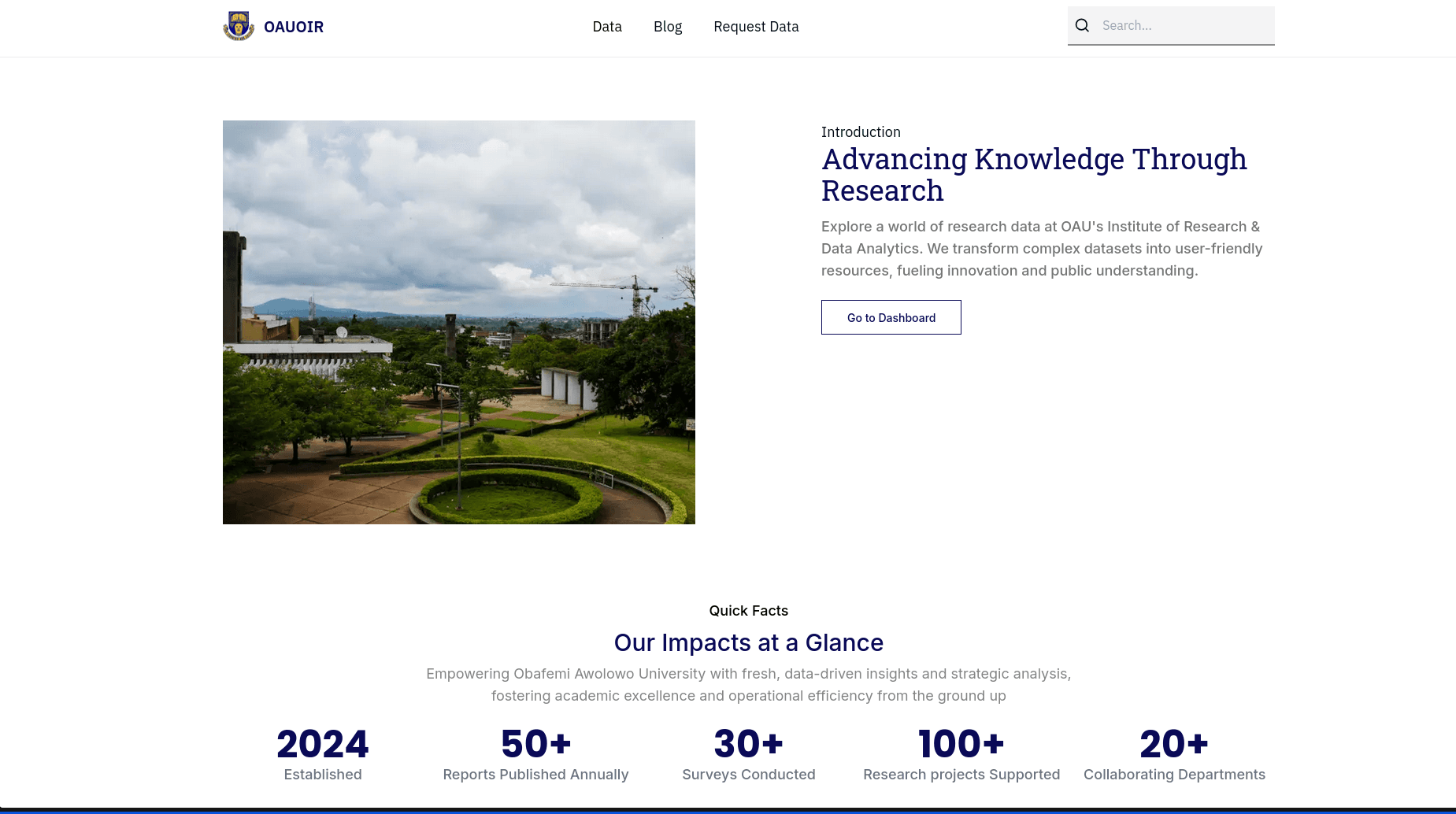Click the OAUOIR brand name

tap(294, 27)
